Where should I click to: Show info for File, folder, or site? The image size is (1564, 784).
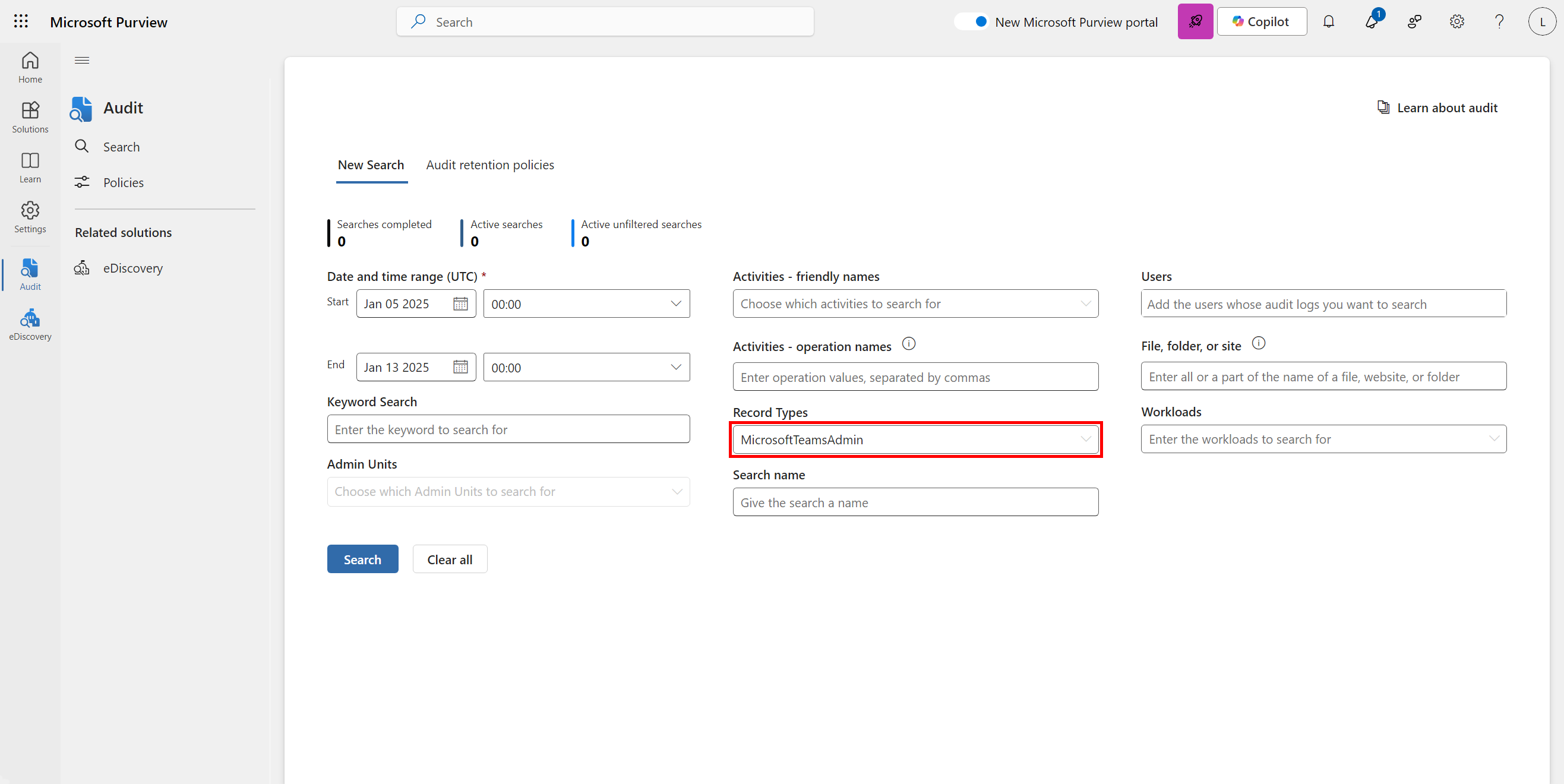tap(1259, 344)
